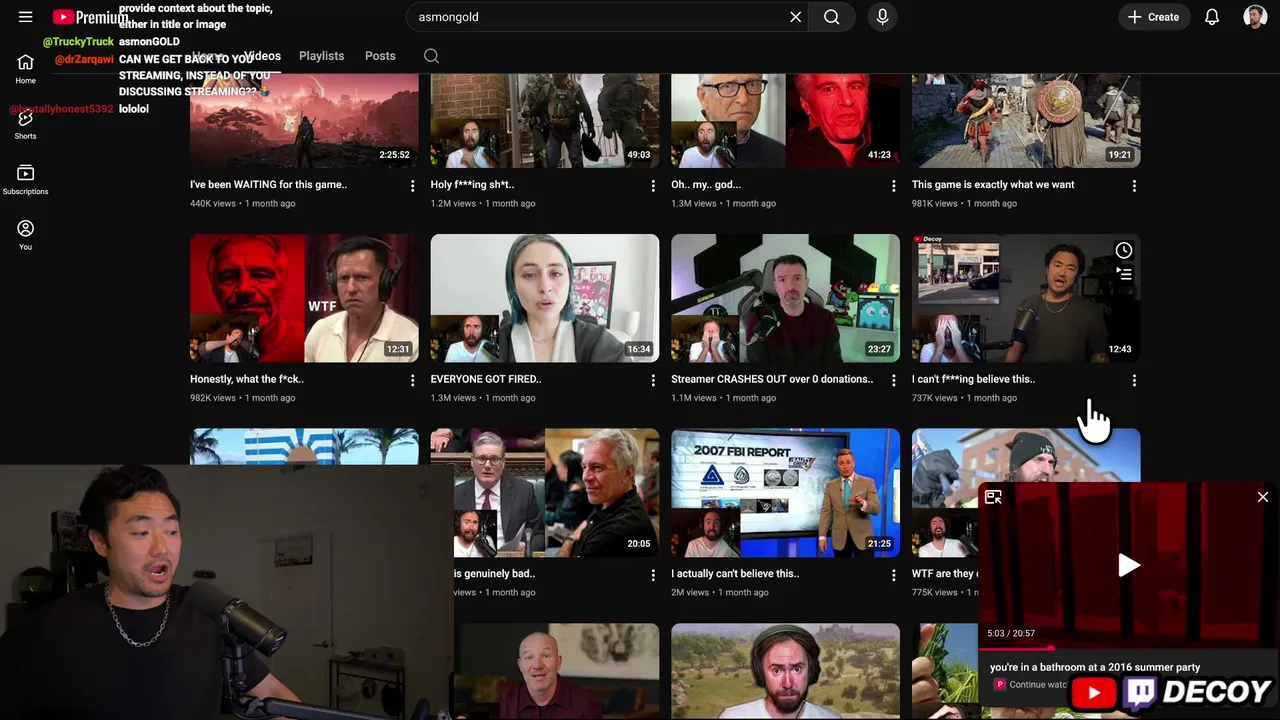Open the hamburger guide menu
This screenshot has height=720, width=1280.
pyautogui.click(x=26, y=17)
